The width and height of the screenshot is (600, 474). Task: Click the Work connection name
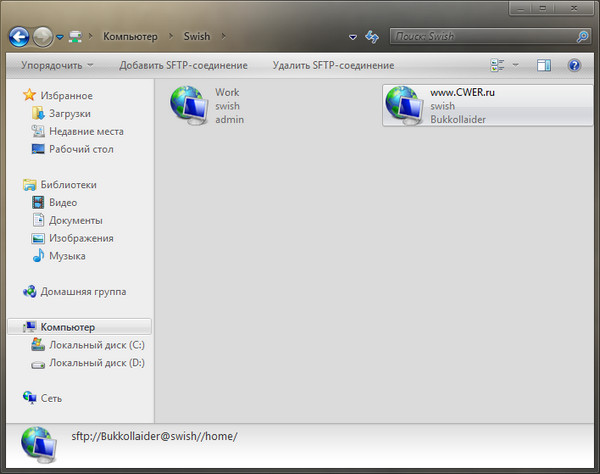227,92
